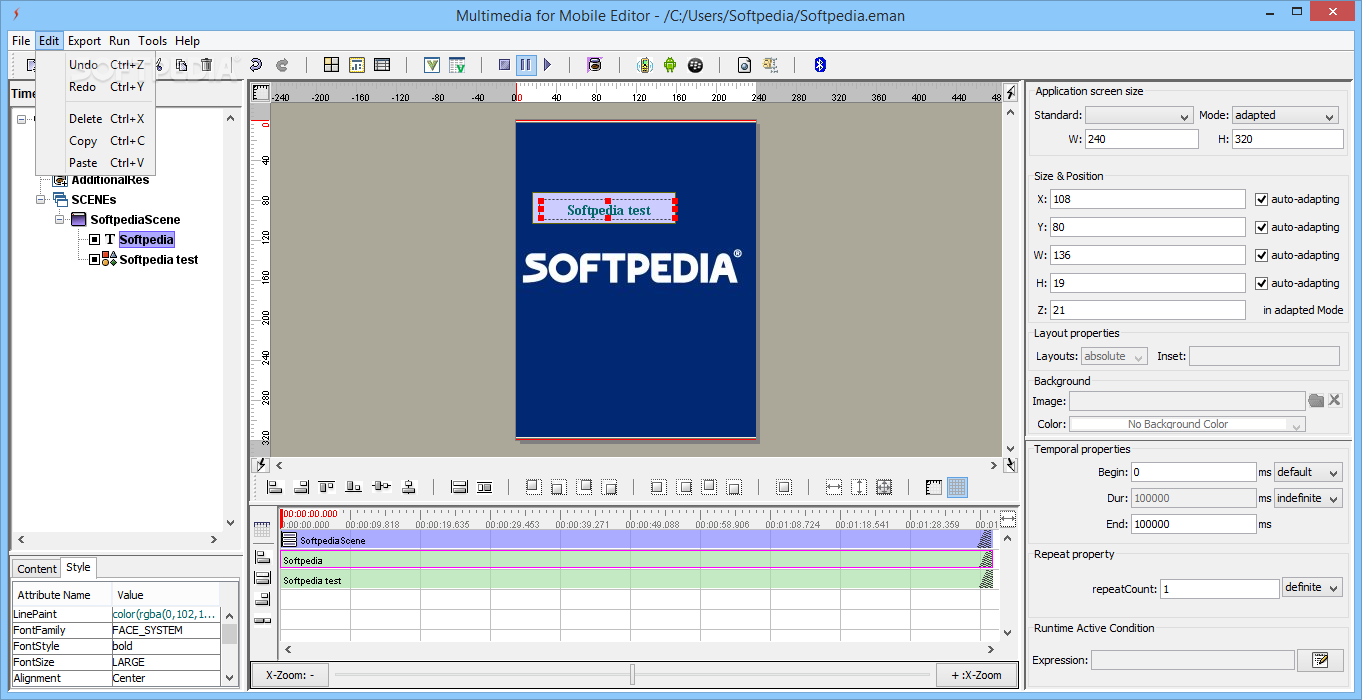Toggle auto-adapting checkbox for W size
1362x700 pixels.
[1261, 255]
